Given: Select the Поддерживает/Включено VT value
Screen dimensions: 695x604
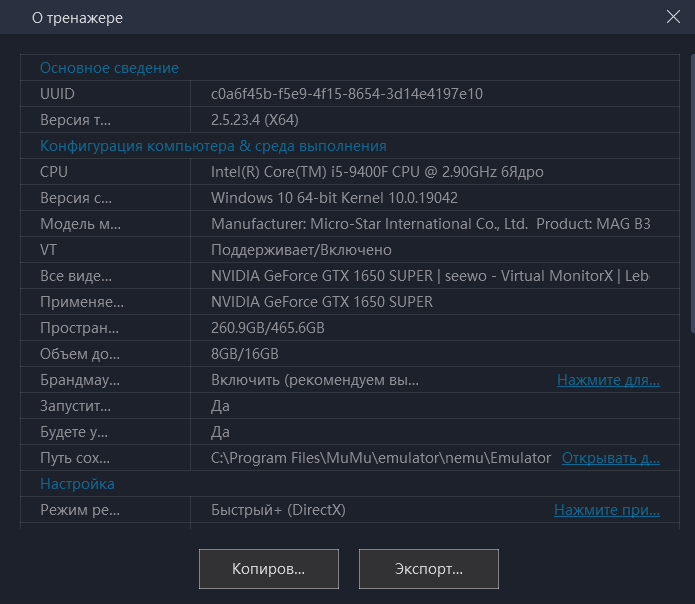Looking at the screenshot, I should tap(301, 250).
